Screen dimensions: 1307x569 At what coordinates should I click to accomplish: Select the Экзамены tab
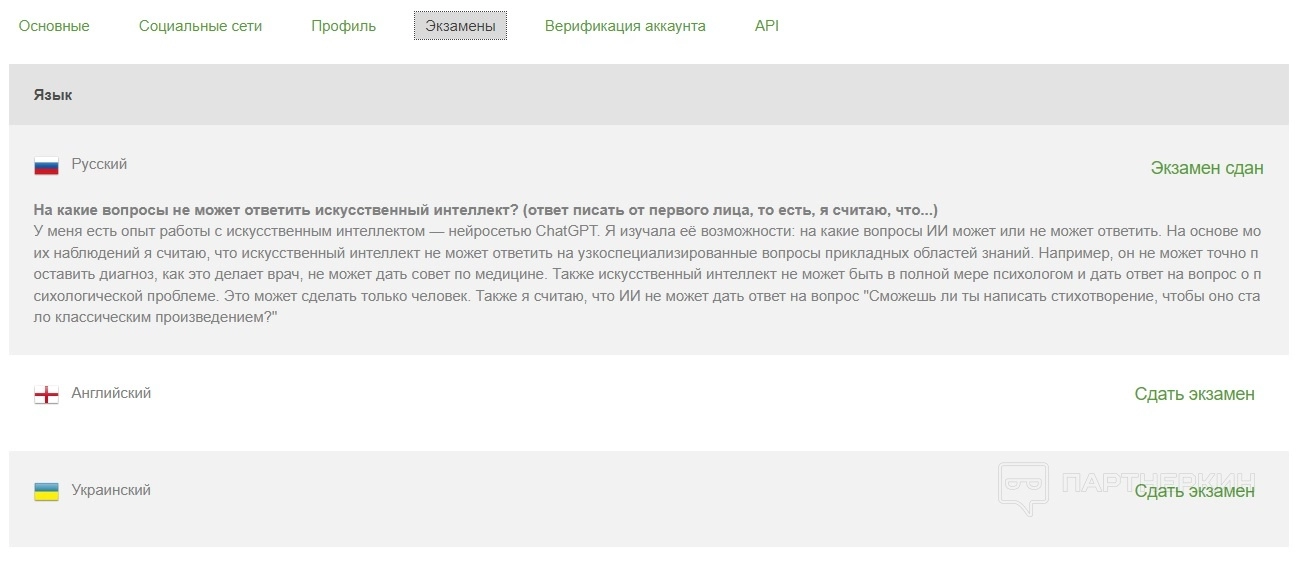(x=460, y=26)
